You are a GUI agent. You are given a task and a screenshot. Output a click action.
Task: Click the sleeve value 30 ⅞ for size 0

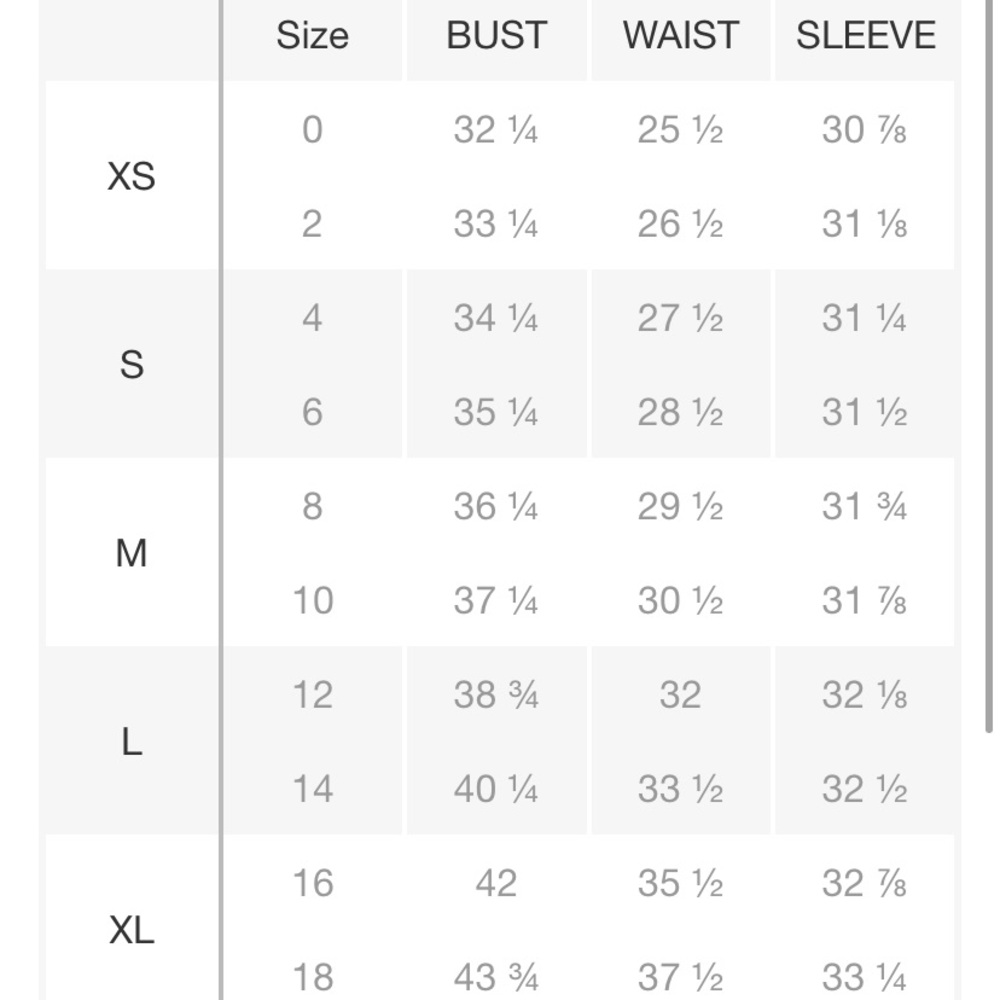tap(864, 130)
